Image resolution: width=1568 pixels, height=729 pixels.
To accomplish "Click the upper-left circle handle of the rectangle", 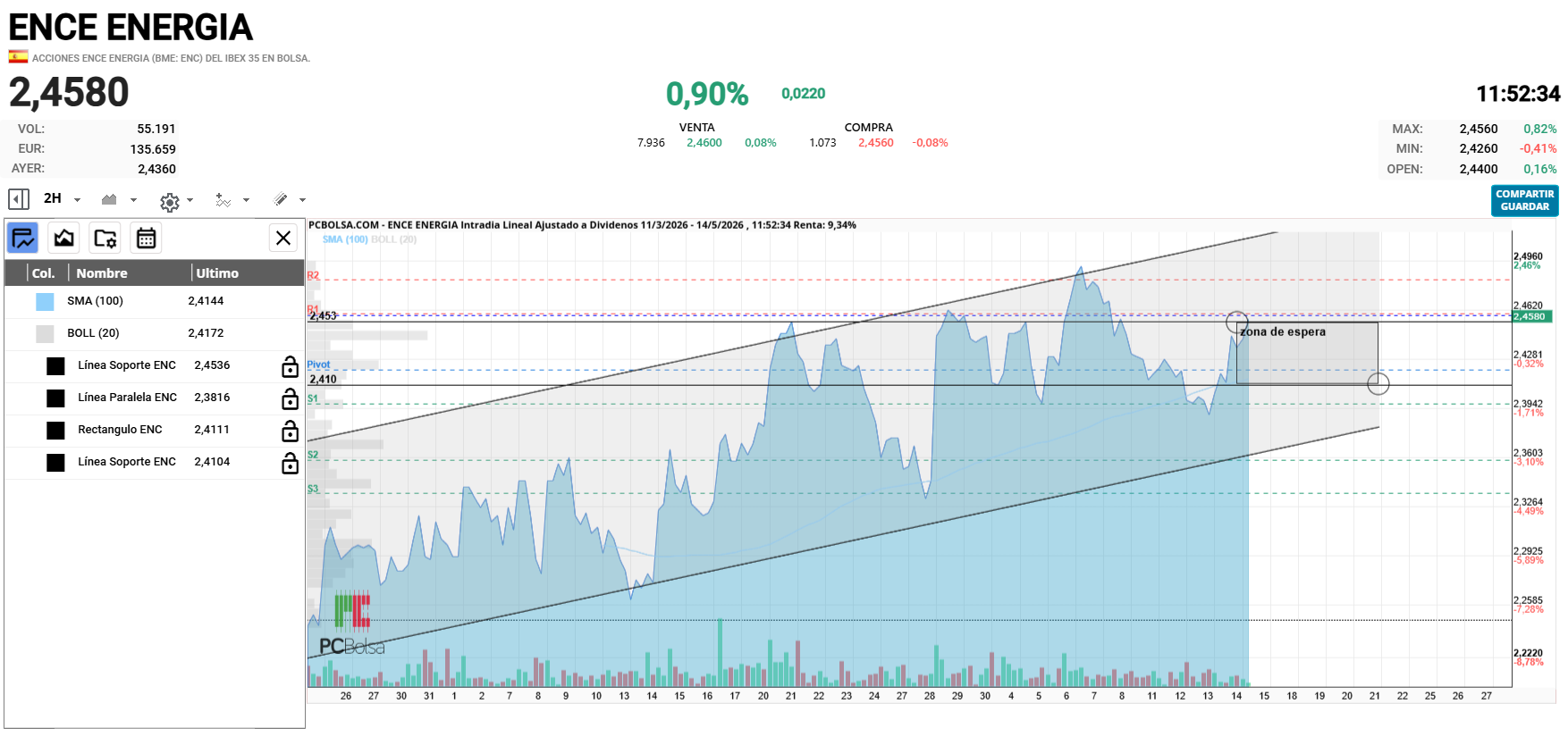I will (1236, 322).
